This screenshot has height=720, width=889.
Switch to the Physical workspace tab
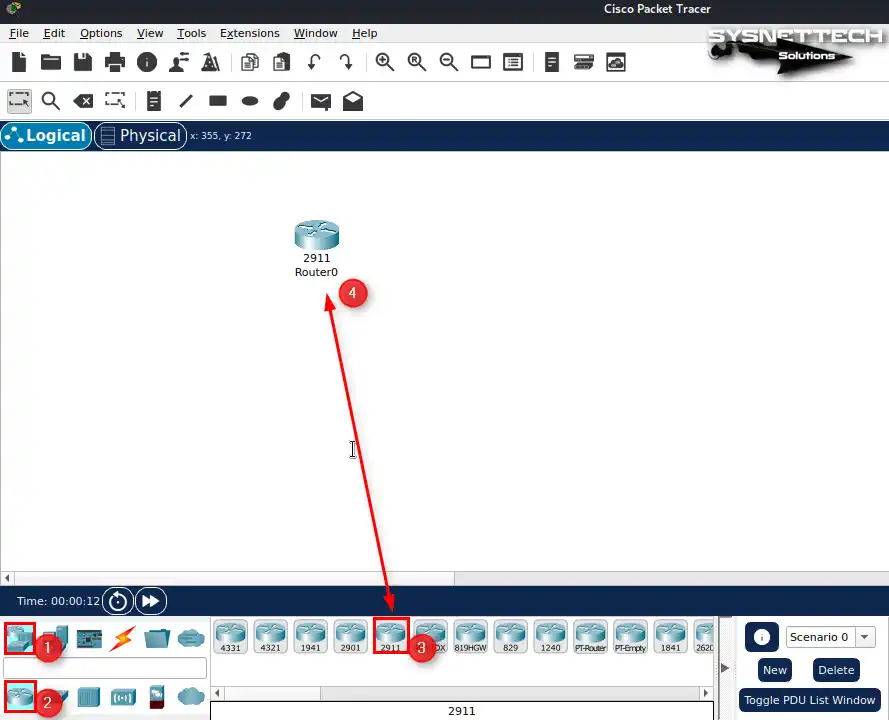pos(140,136)
